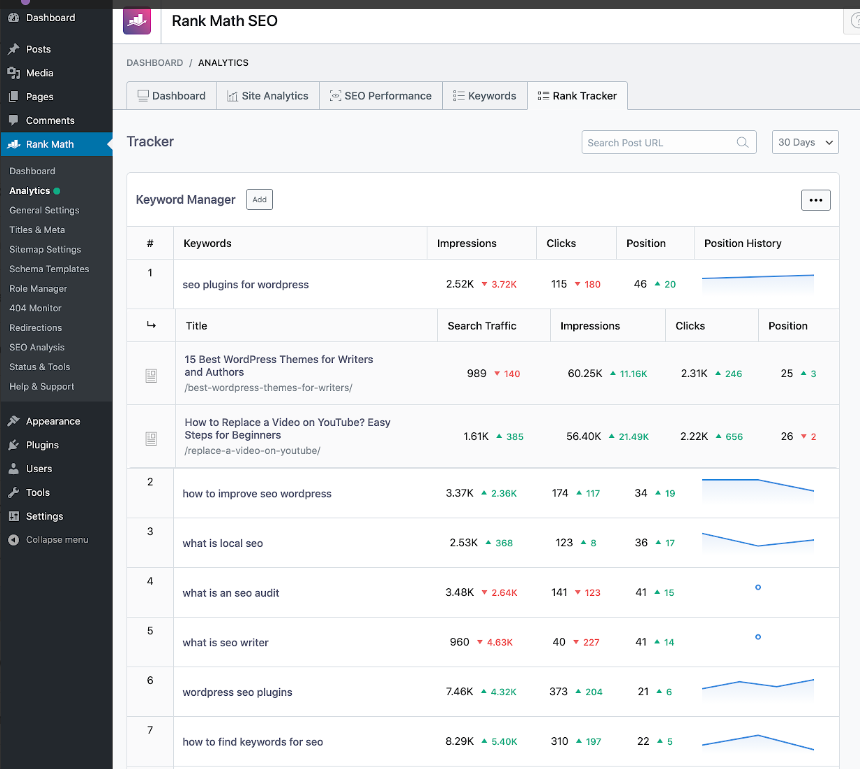The height and width of the screenshot is (769, 860).
Task: Click the icon on the SEO Performance tab
Action: point(335,96)
